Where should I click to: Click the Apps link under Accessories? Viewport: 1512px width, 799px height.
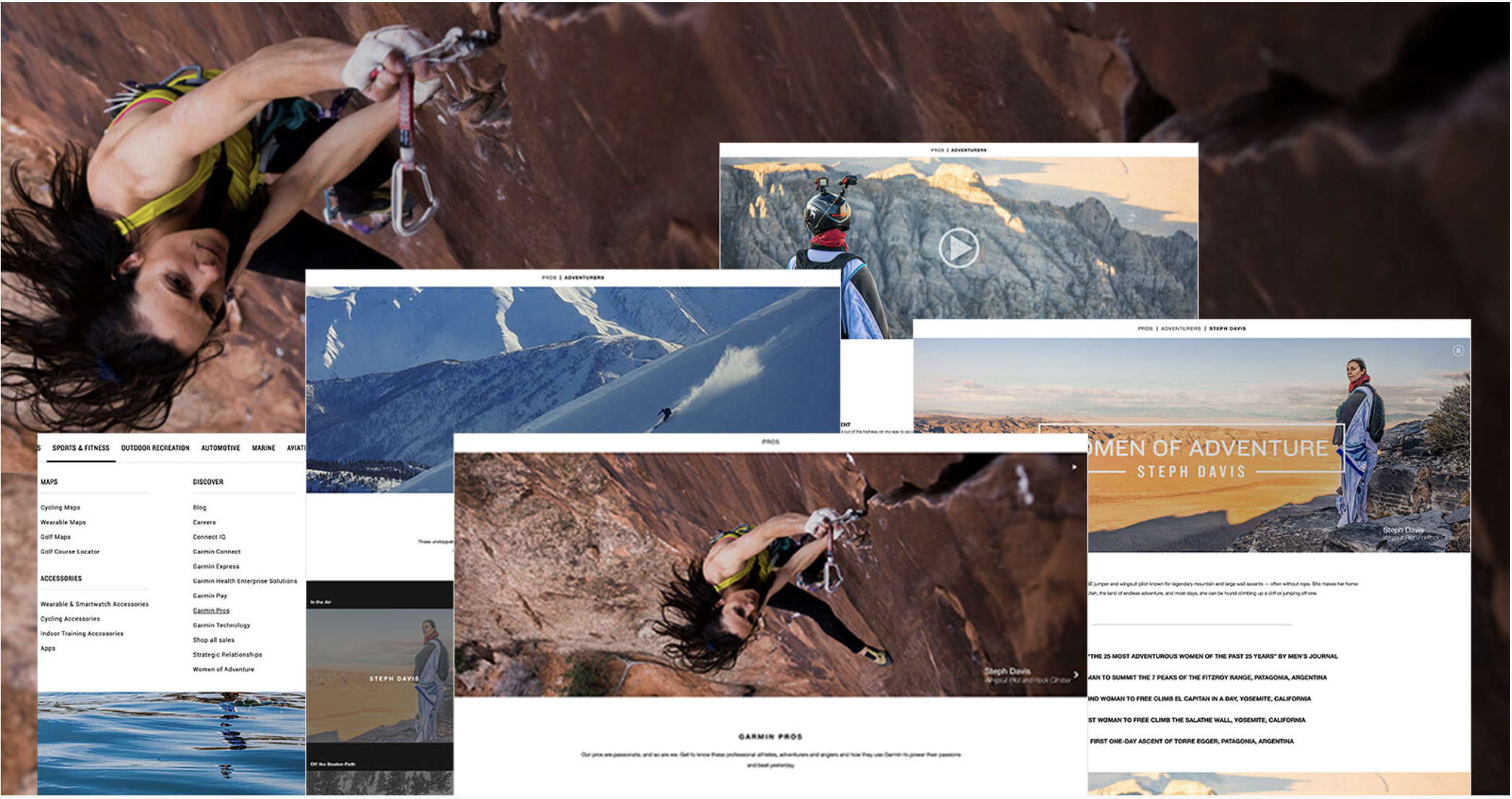pyautogui.click(x=48, y=648)
